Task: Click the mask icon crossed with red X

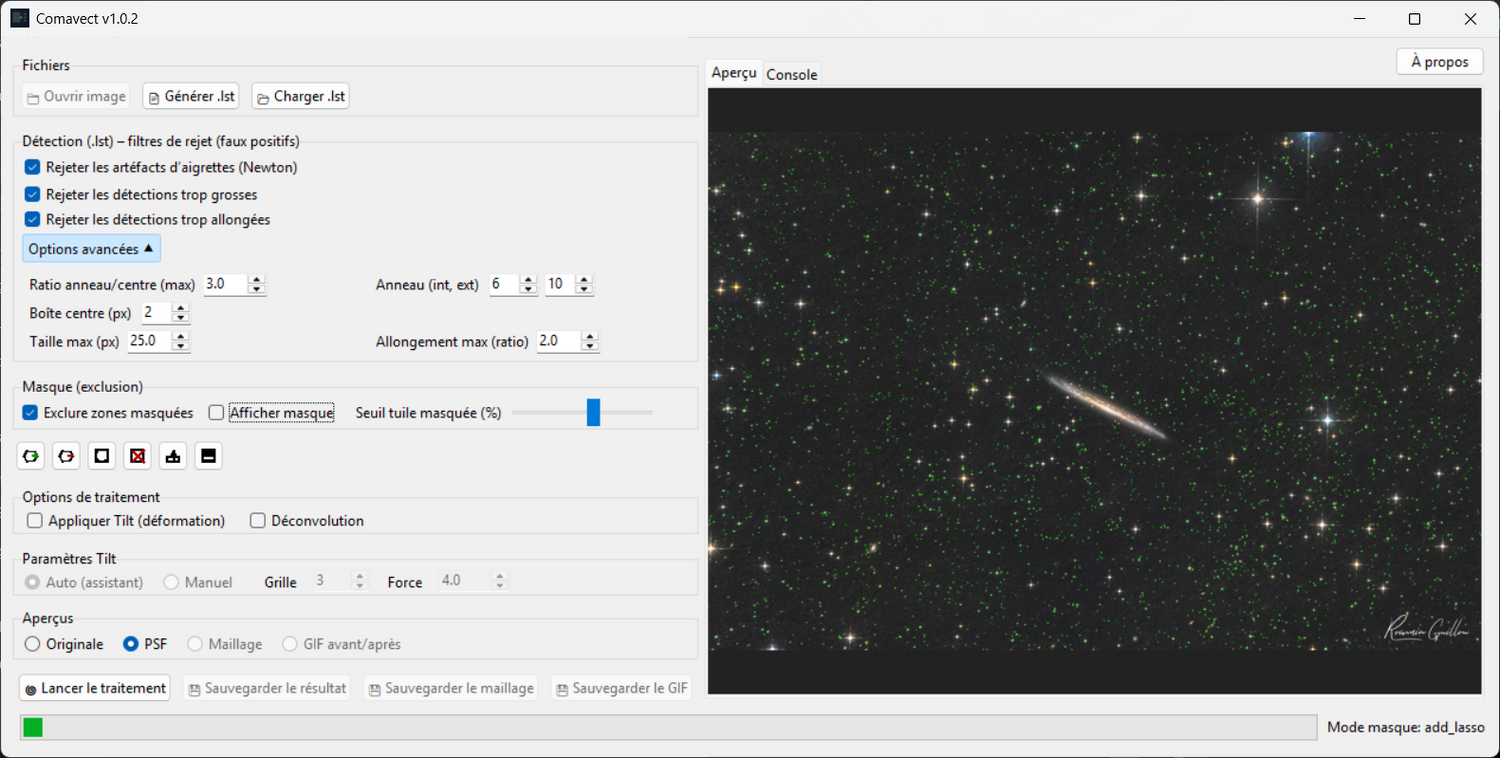Action: click(x=138, y=456)
